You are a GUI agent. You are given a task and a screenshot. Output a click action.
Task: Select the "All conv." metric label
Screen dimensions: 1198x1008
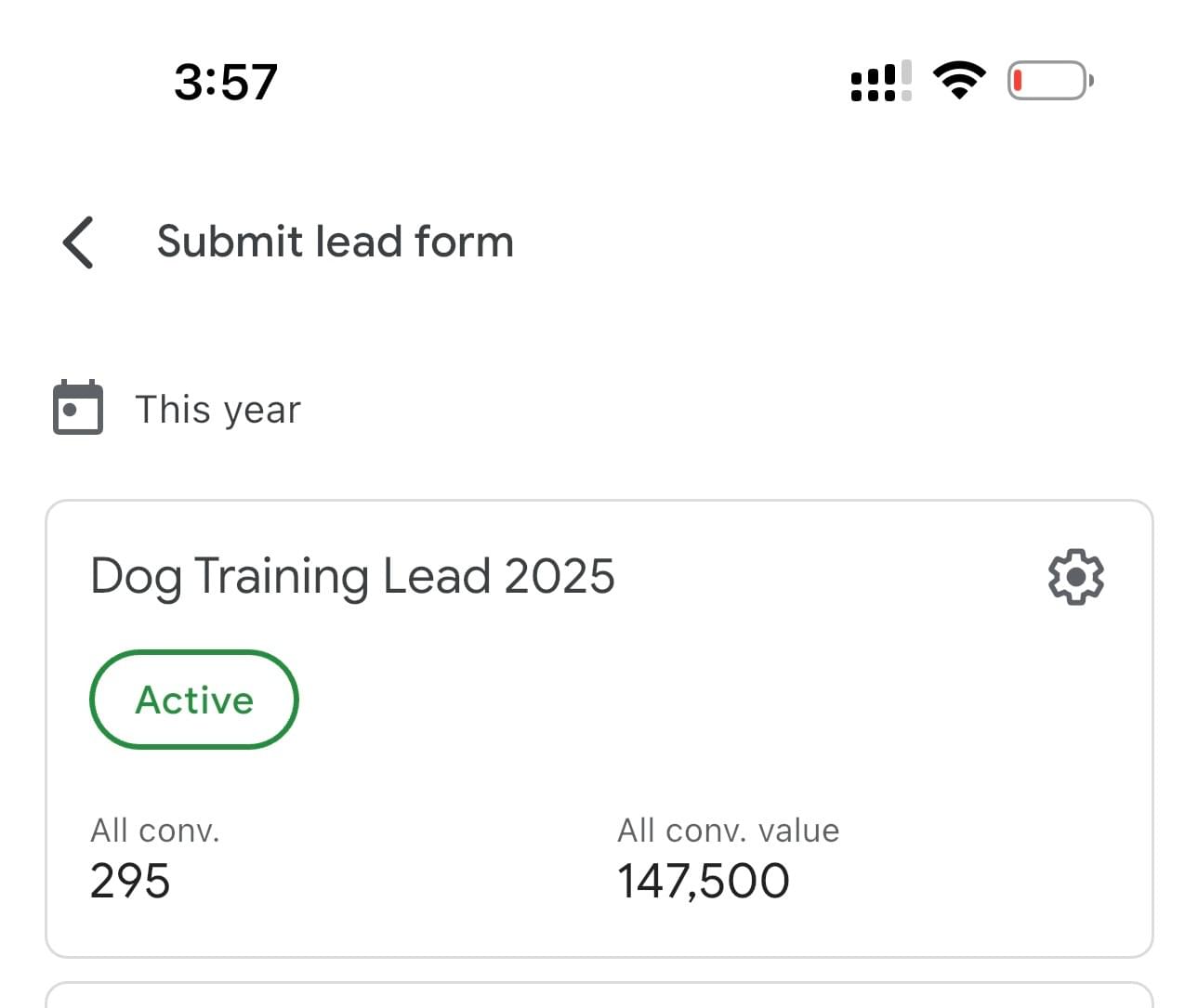click(x=155, y=831)
